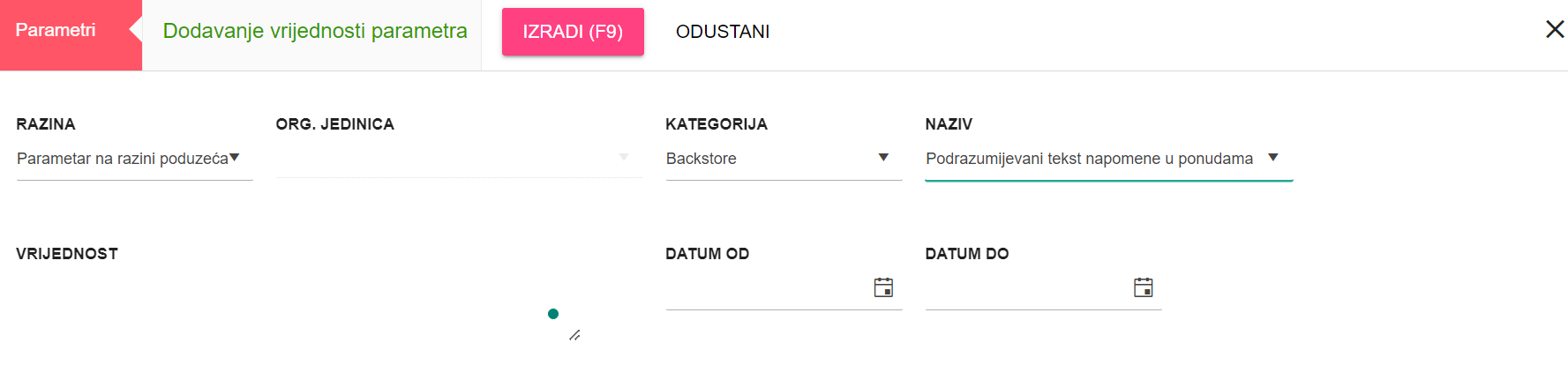Click the arrow beside Parametar na razini poduzeća
The height and width of the screenshot is (365, 1568).
235,158
